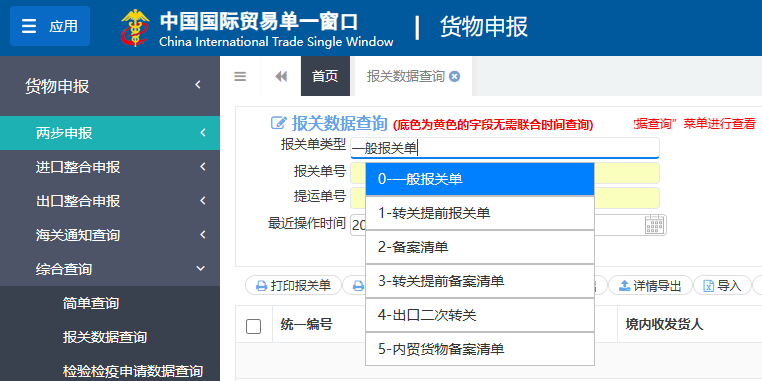Click the edit icon beside 报关数据查询 heading
762x381 pixels.
tap(278, 123)
